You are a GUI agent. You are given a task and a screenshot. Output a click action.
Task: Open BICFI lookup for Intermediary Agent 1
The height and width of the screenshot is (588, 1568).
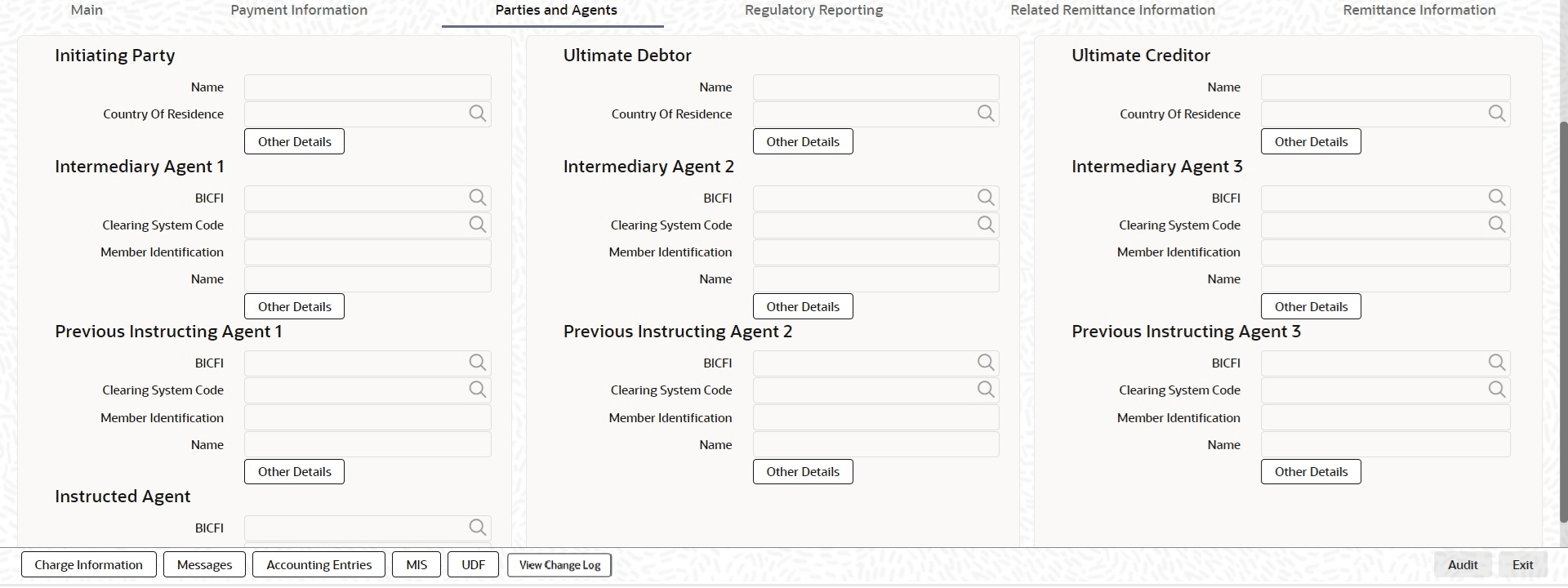pyautogui.click(x=478, y=198)
